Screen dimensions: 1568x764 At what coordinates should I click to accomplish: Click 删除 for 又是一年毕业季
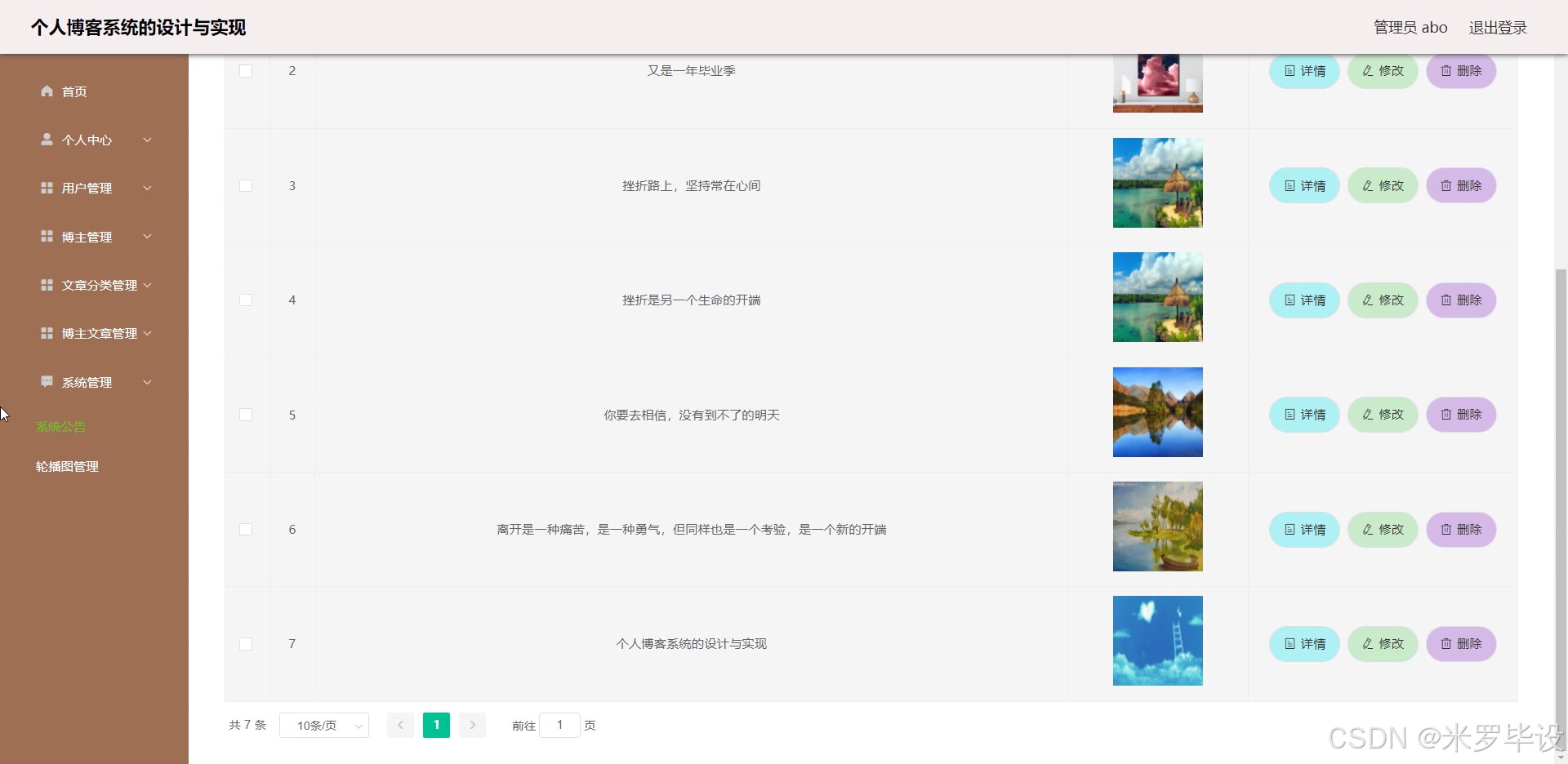[1461, 71]
